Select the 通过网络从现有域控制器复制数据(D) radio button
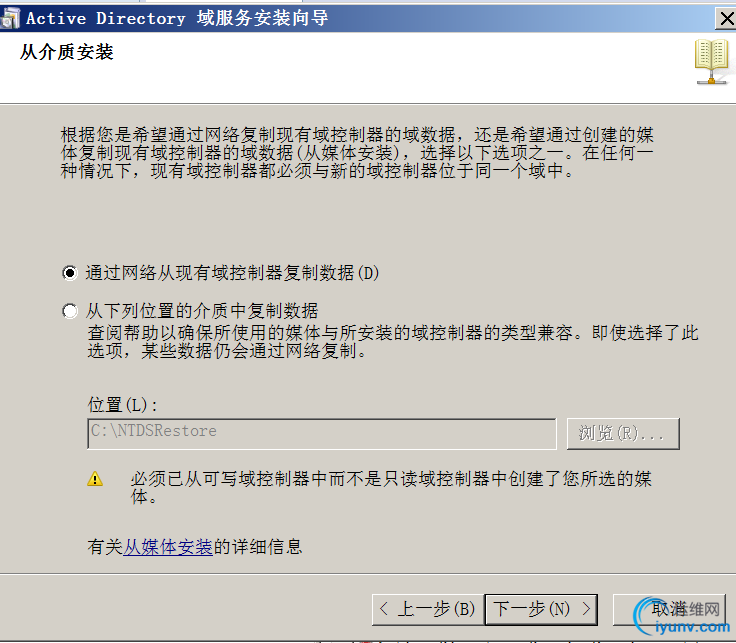 70,273
